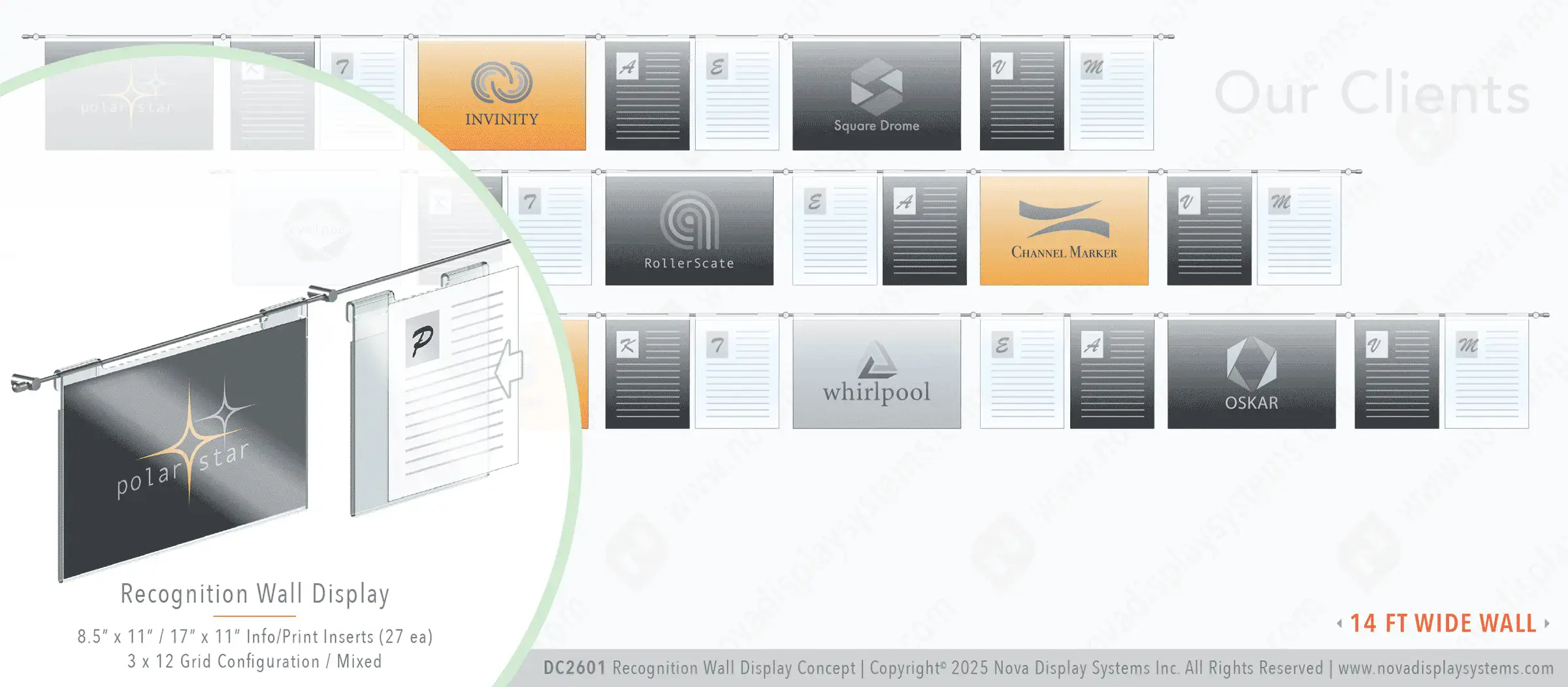Click the INVINITY name text
Viewport: 1568px width, 687px height.
[x=502, y=119]
